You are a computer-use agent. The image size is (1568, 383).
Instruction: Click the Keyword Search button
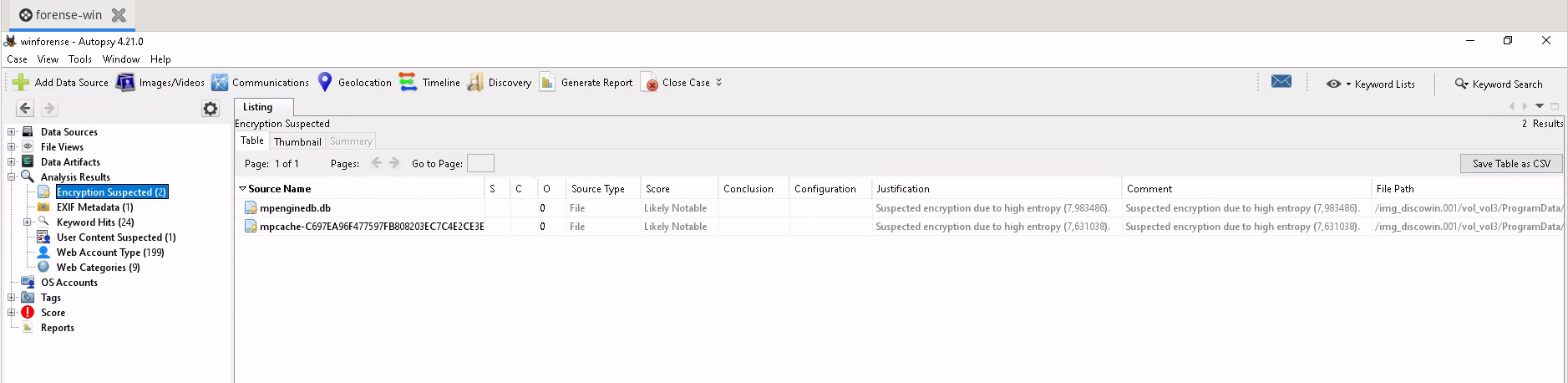pos(1499,84)
